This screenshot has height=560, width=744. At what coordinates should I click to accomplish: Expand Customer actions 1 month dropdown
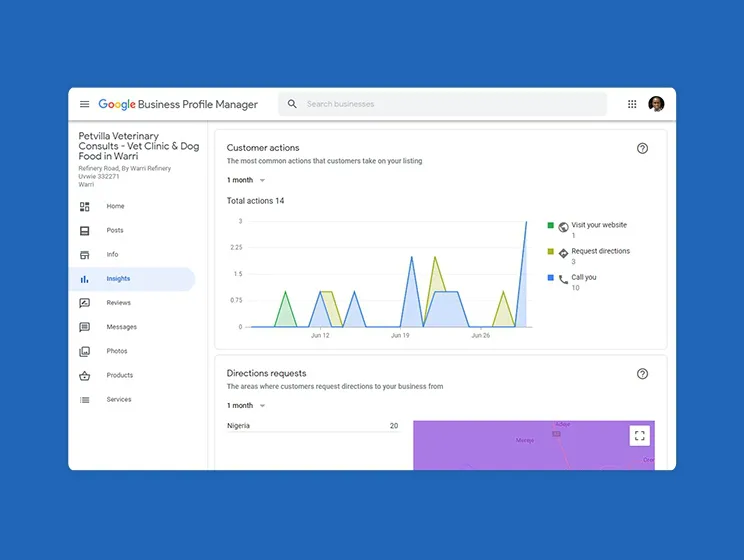pyautogui.click(x=246, y=180)
